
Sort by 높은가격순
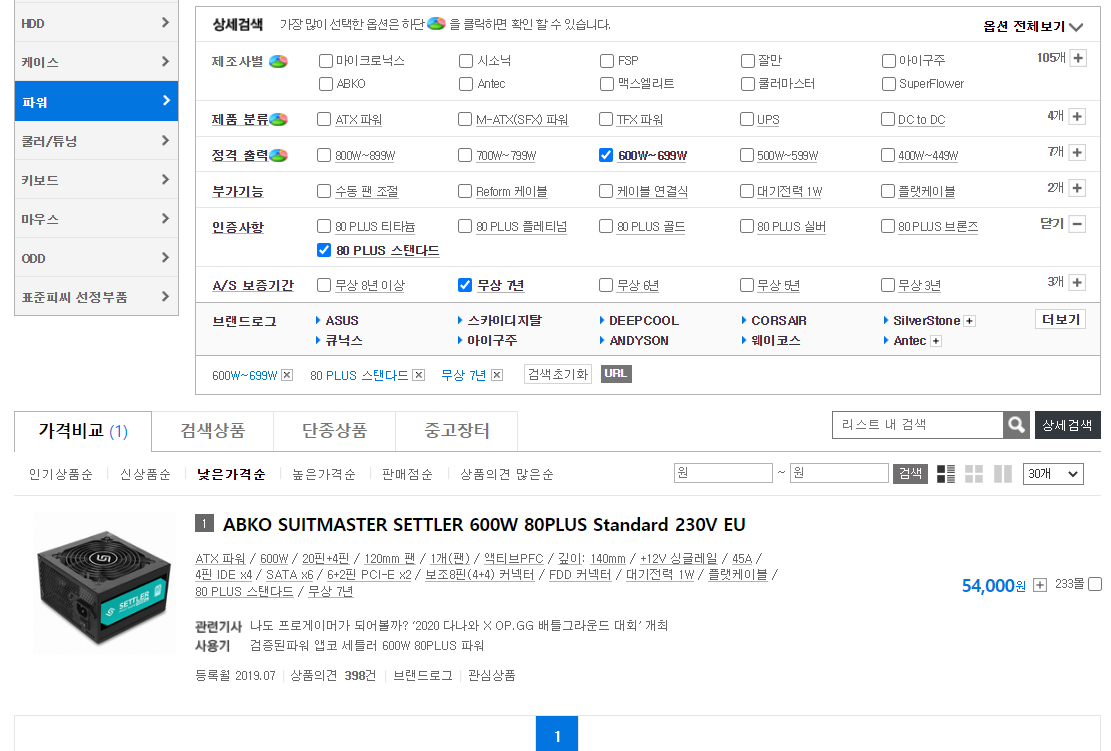click(324, 474)
